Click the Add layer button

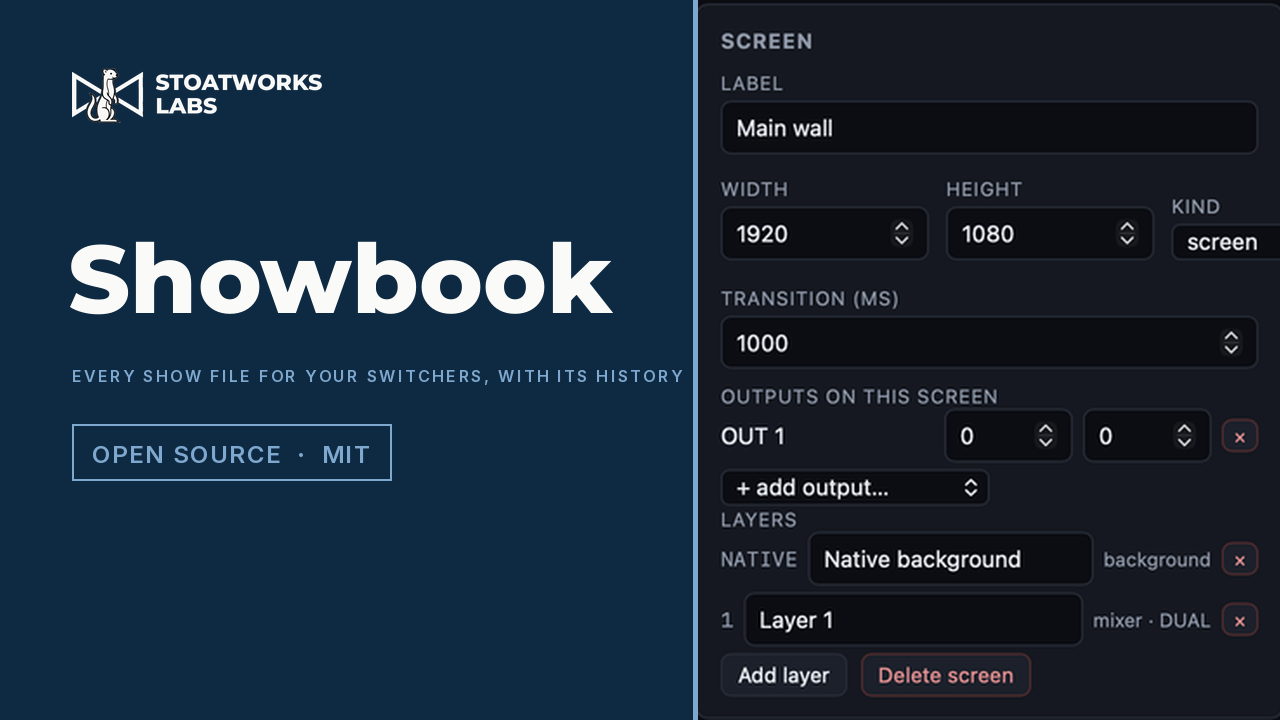784,675
